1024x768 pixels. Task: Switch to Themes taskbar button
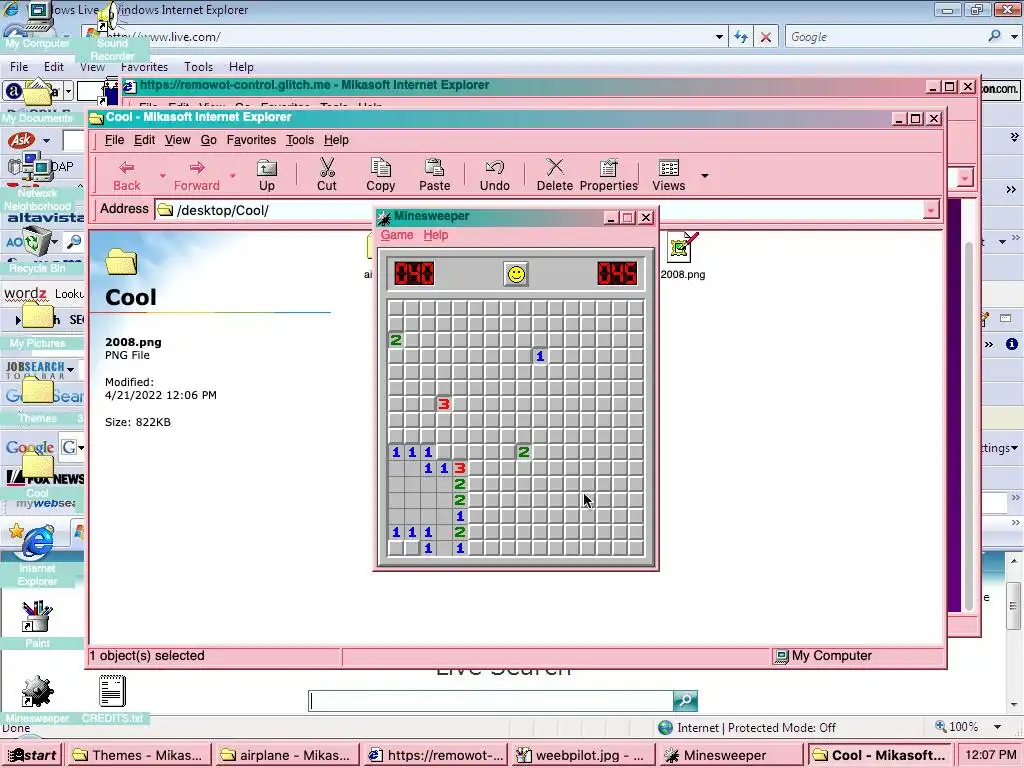pos(138,755)
